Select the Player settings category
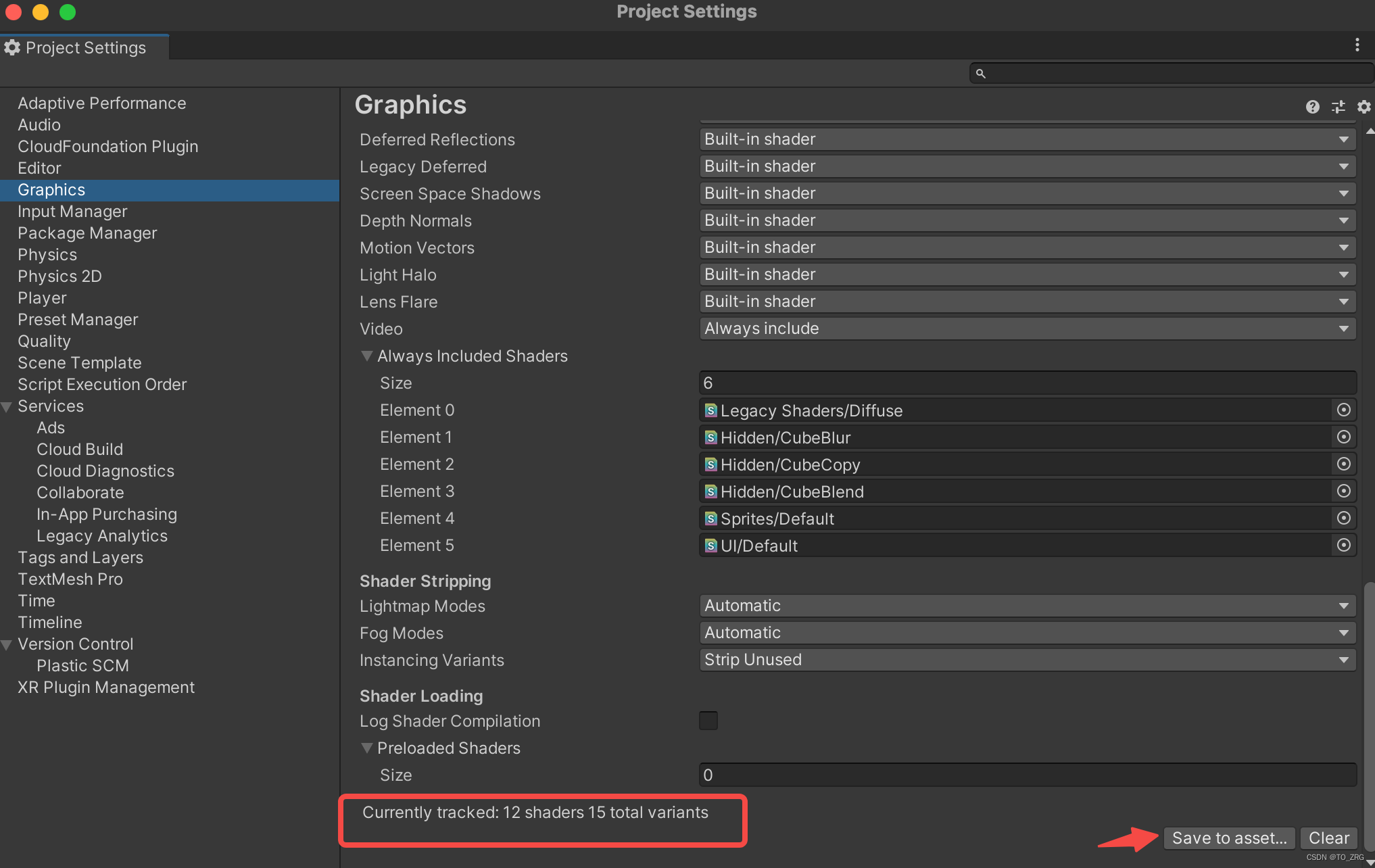 (x=42, y=298)
